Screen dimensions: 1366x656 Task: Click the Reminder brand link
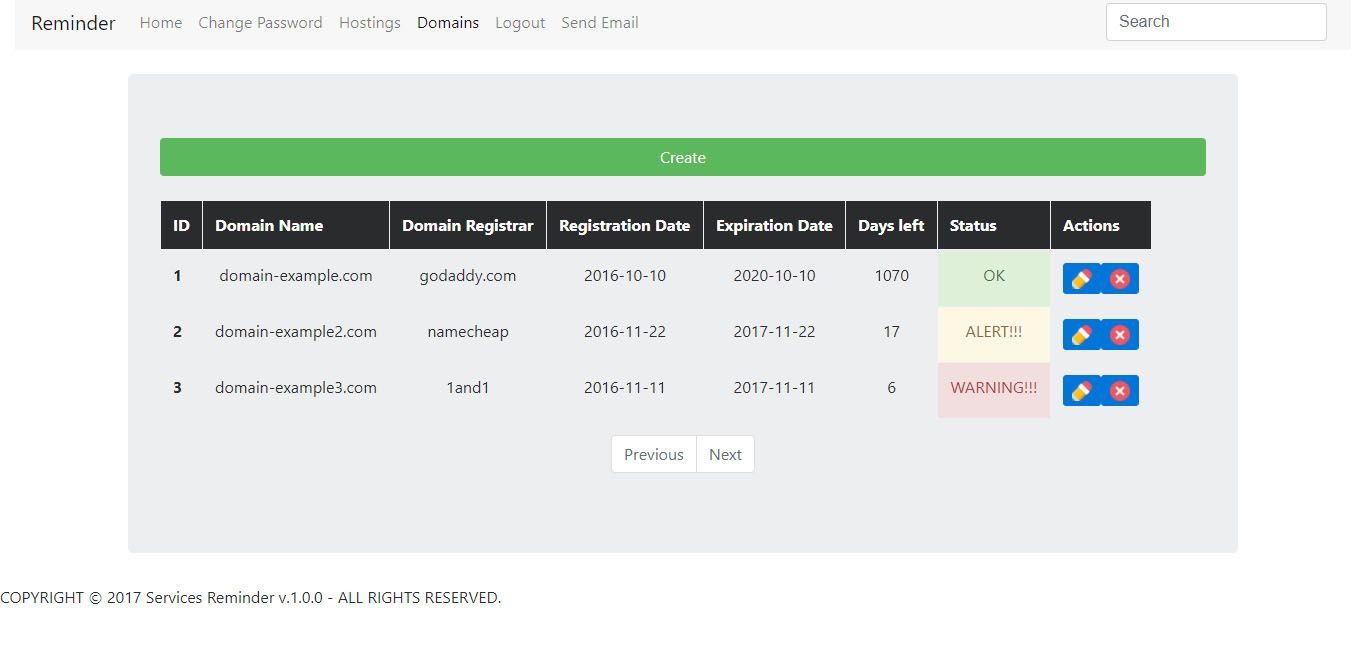click(x=73, y=23)
